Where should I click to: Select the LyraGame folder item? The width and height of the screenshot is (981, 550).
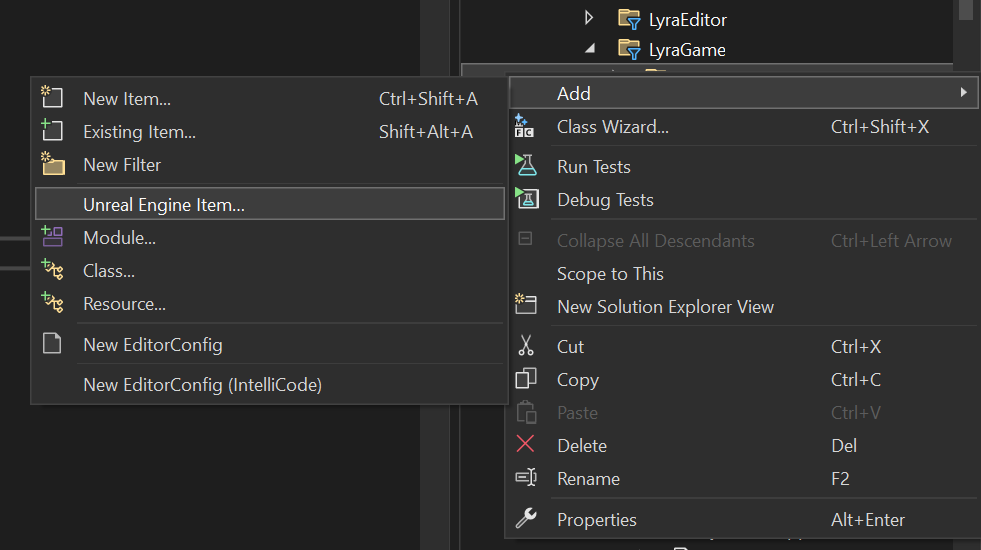687,49
